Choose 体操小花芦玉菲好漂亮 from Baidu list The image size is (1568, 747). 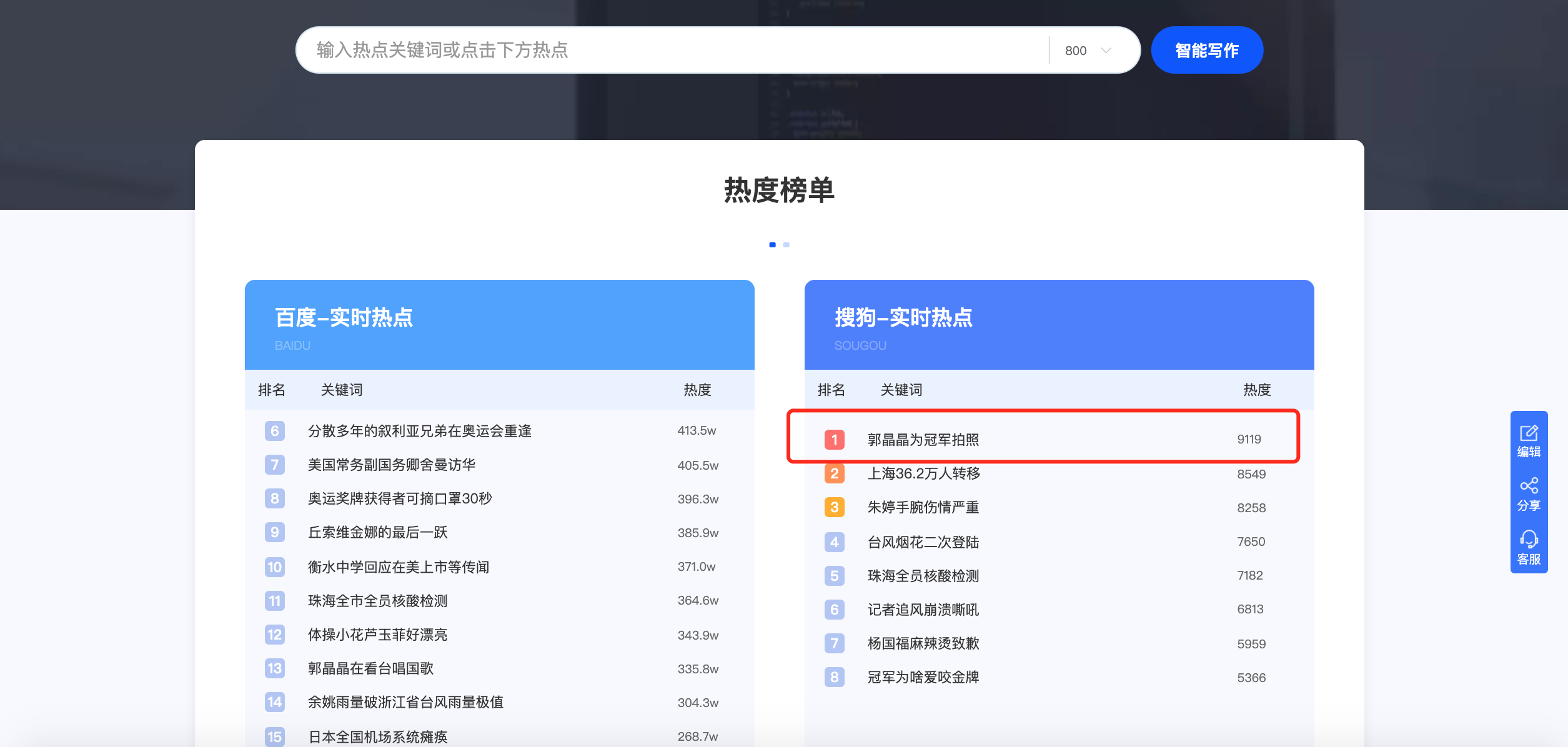(x=377, y=635)
